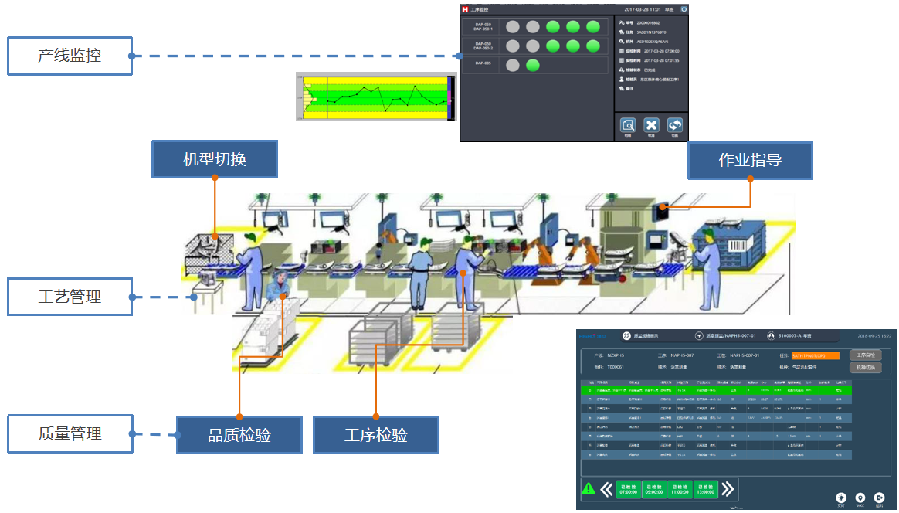Toggle the green status circle in third station row
899x513 pixels.
tap(533, 65)
